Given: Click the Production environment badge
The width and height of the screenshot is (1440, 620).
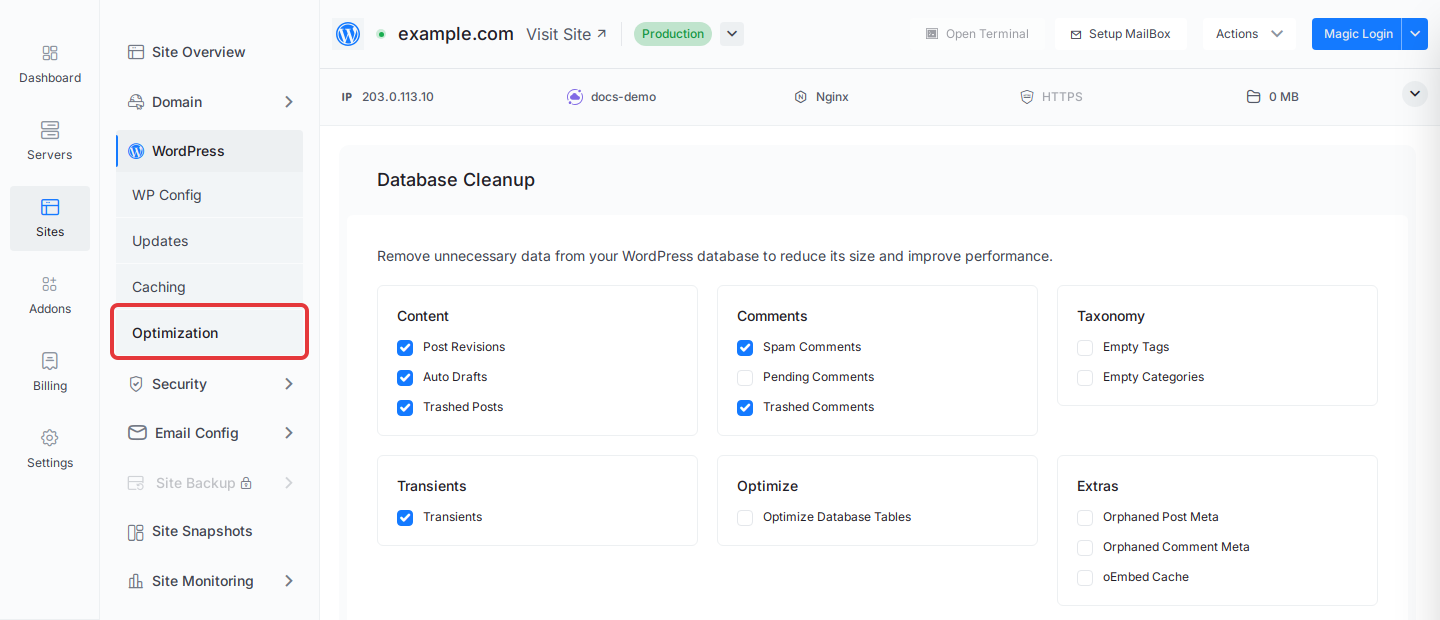Looking at the screenshot, I should (673, 34).
